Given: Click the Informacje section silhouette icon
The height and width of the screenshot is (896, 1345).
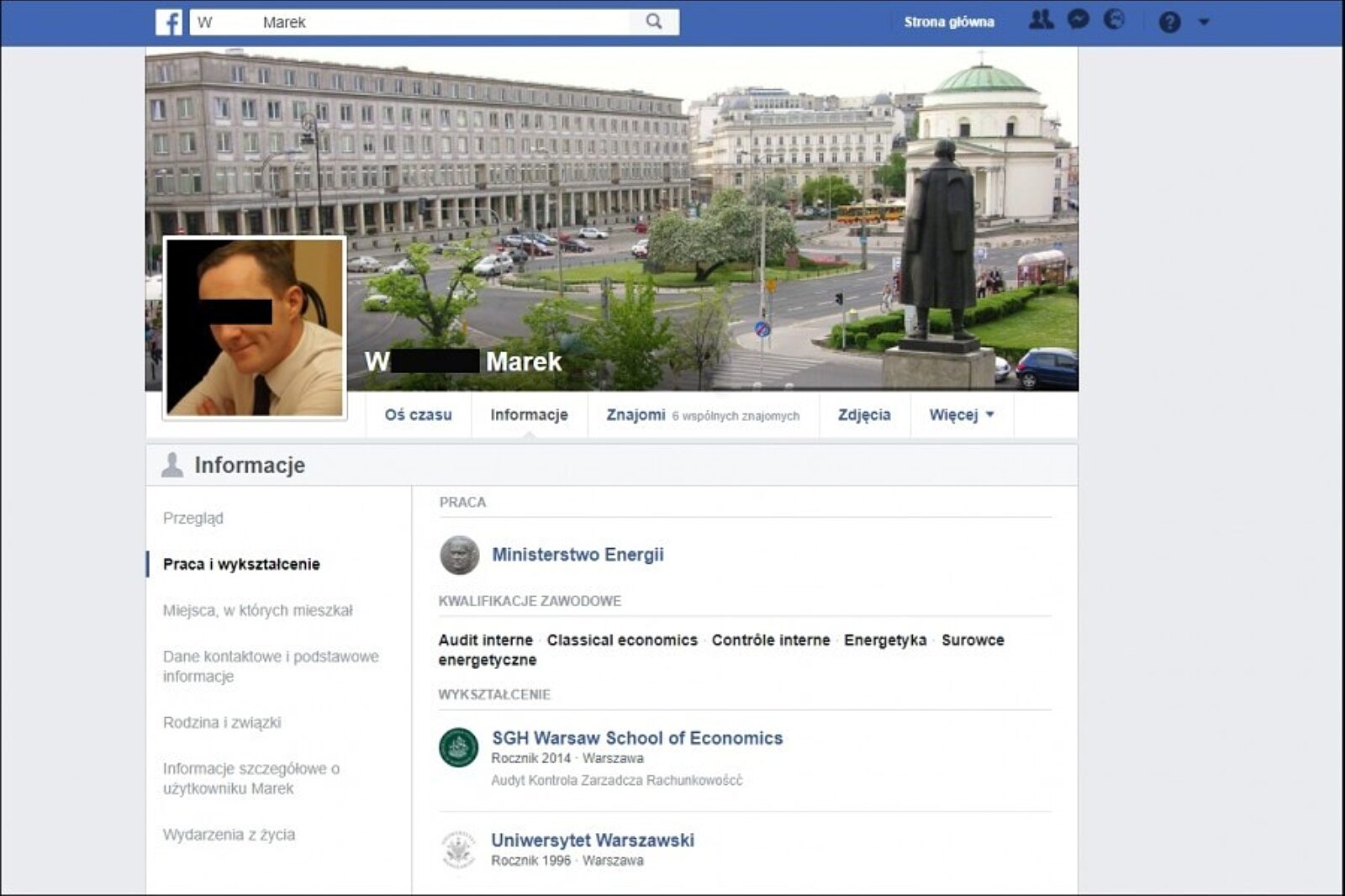Looking at the screenshot, I should (x=172, y=464).
